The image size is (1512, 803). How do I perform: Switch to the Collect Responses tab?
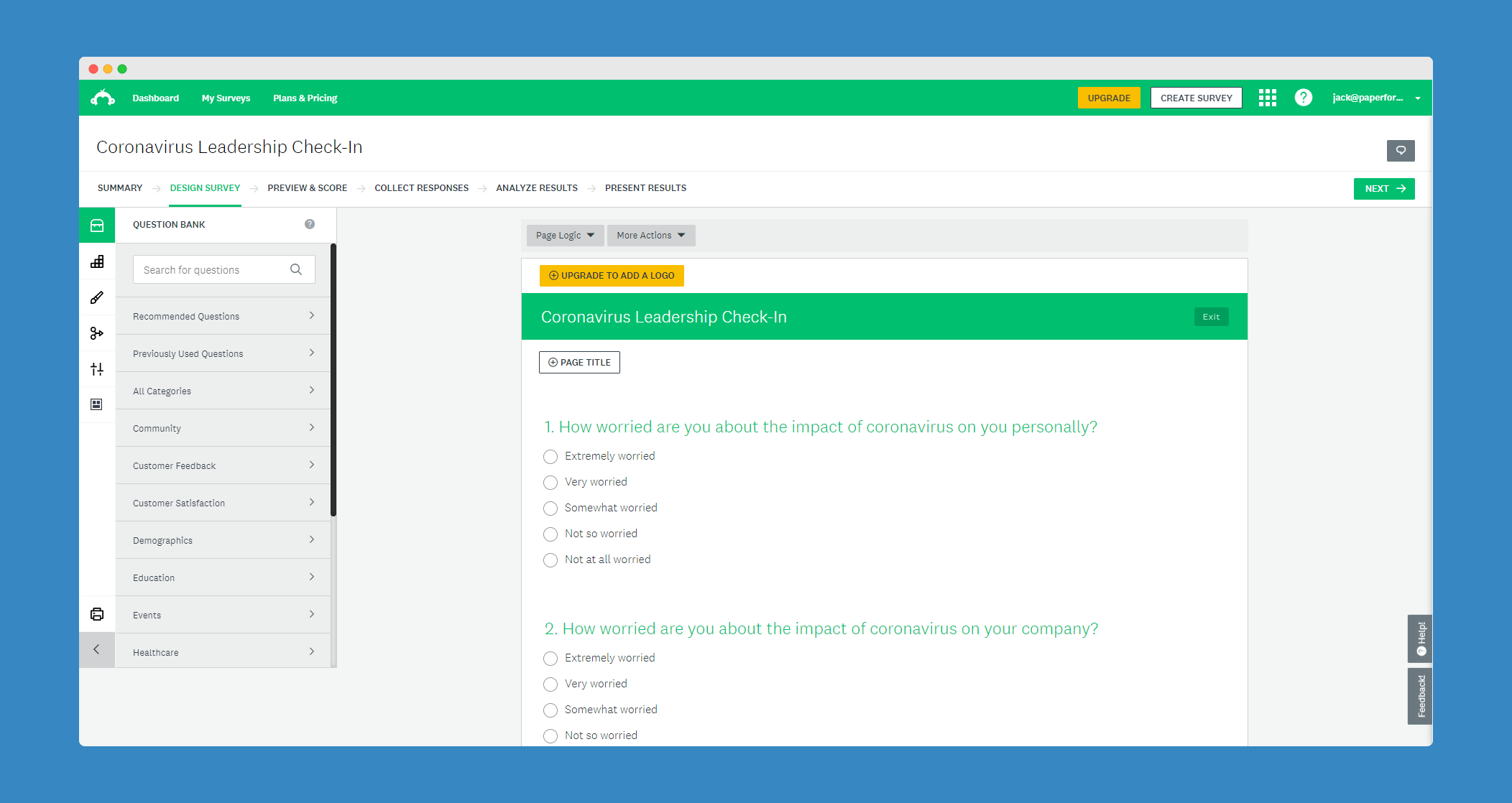[421, 187]
